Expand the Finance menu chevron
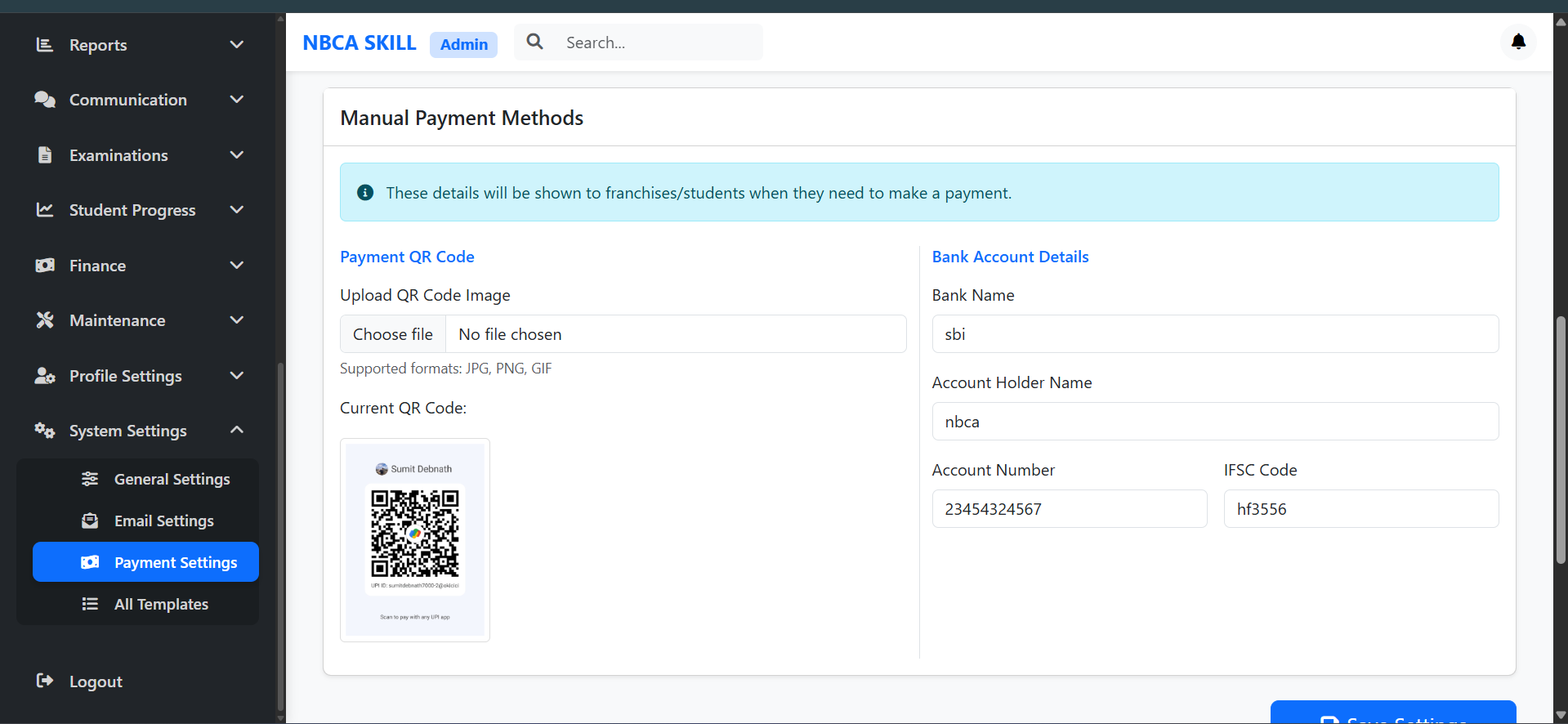The width and height of the screenshot is (1568, 724). coord(237,265)
